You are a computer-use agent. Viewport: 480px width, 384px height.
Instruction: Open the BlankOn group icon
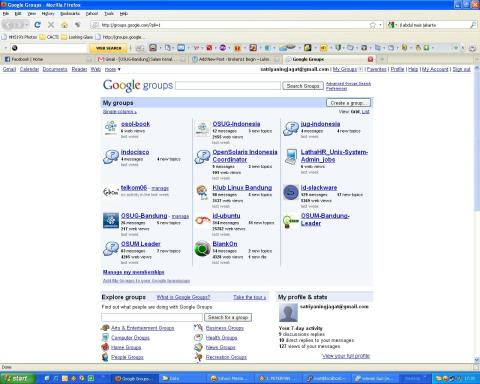click(202, 249)
